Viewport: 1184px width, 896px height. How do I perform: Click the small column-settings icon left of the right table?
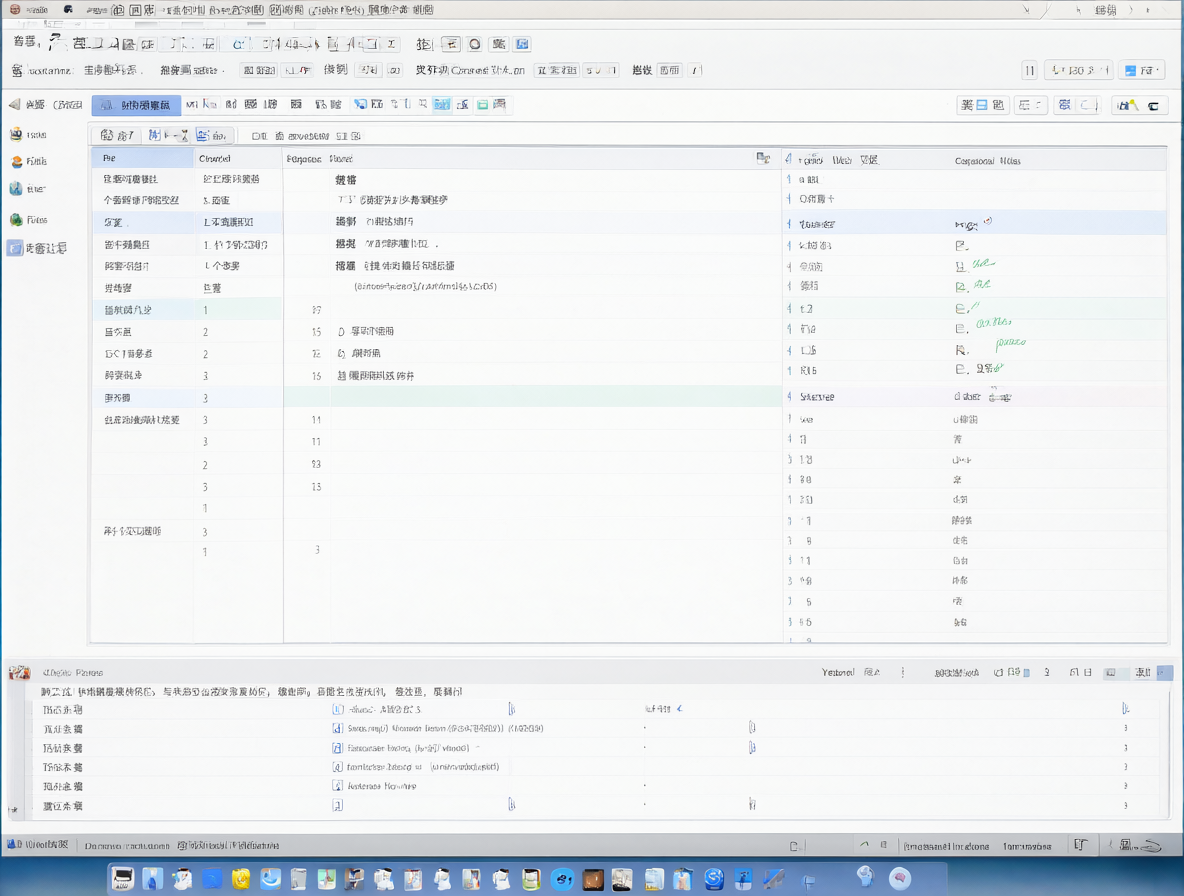coord(763,159)
